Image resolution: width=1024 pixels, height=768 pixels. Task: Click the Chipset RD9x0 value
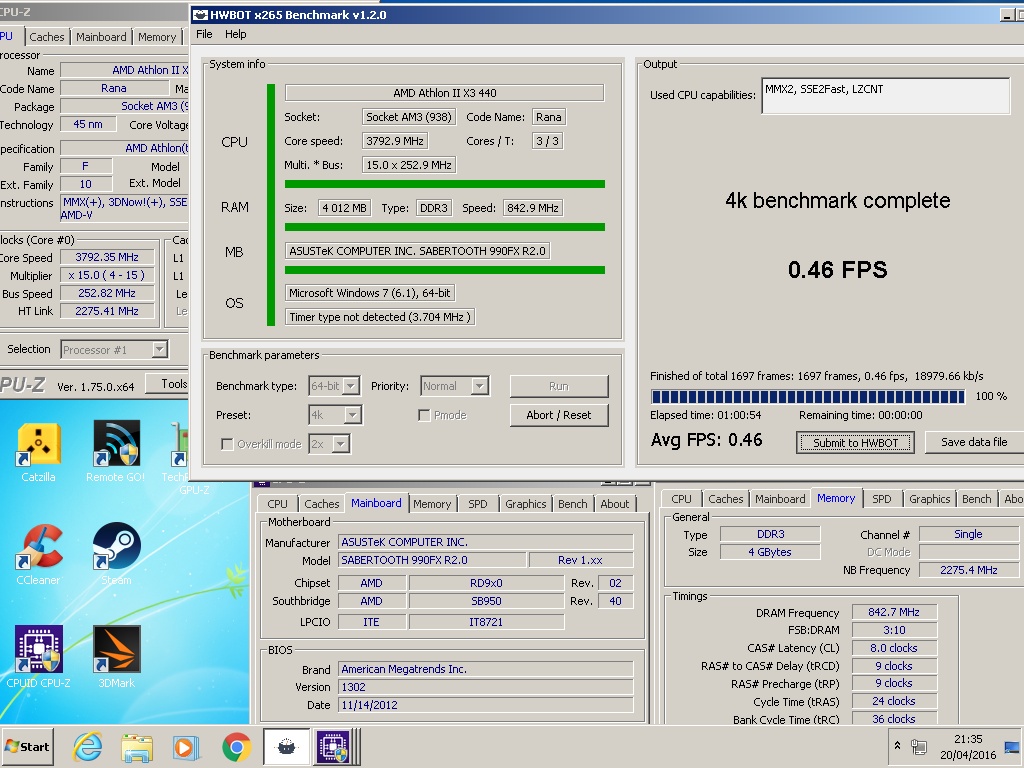pyautogui.click(x=486, y=583)
